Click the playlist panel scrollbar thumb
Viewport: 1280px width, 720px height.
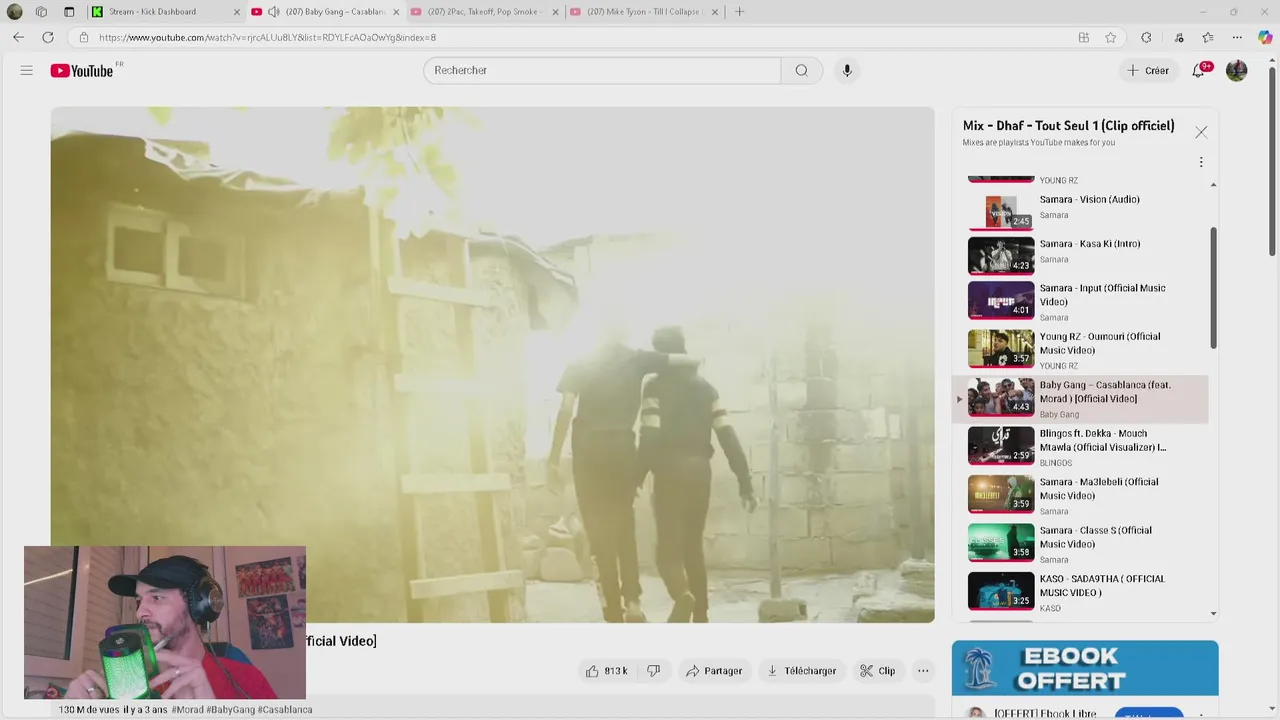(1214, 288)
